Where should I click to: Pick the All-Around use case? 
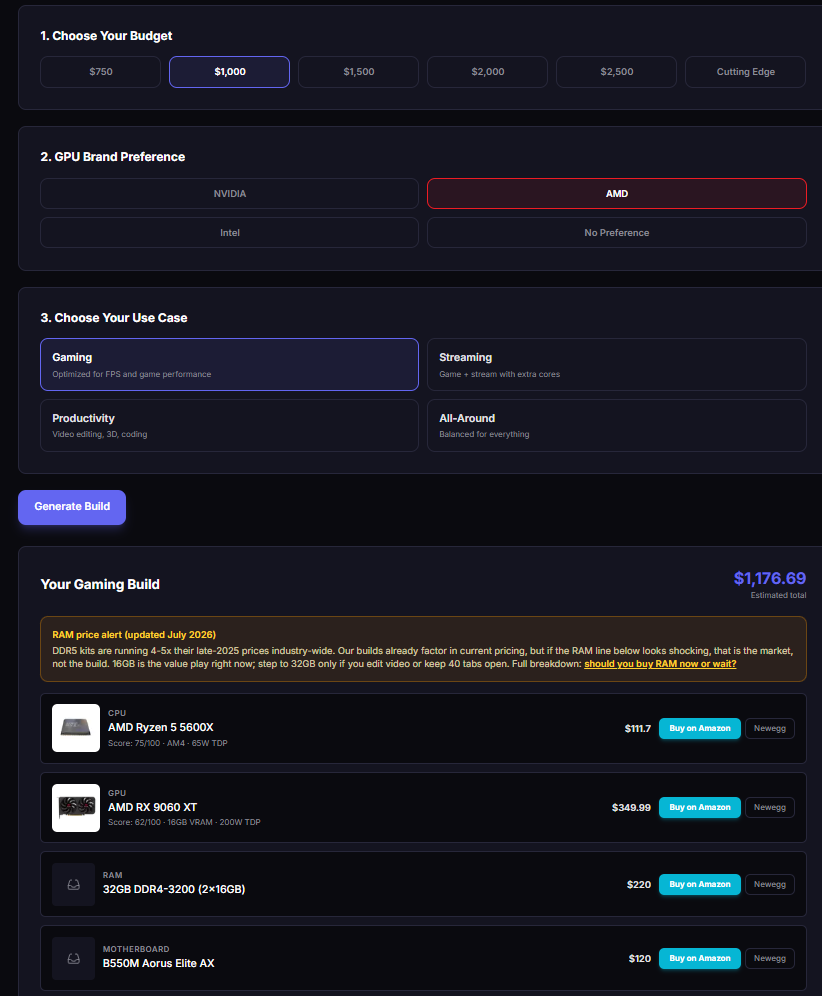coord(616,426)
